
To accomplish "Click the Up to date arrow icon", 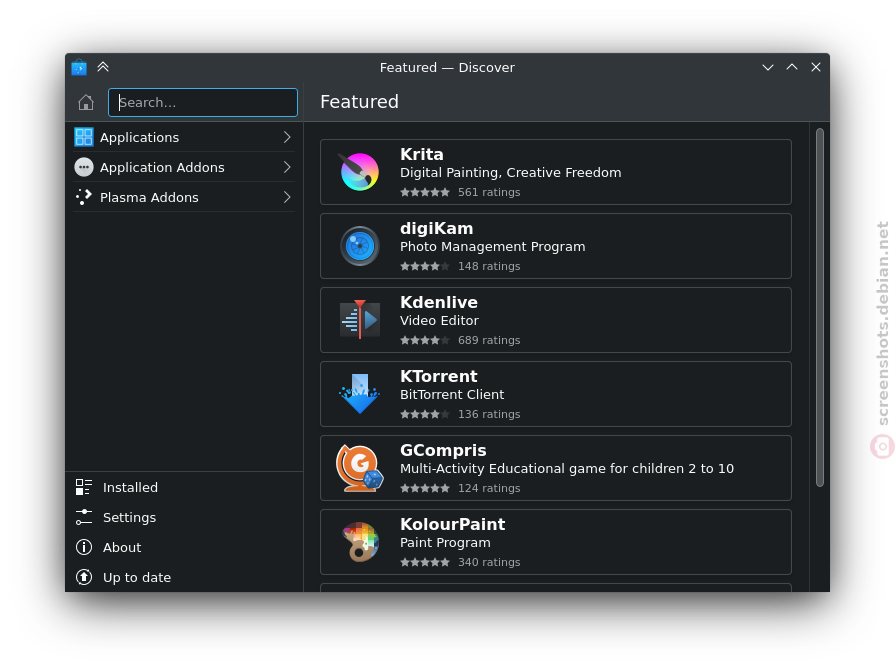I will pos(84,577).
